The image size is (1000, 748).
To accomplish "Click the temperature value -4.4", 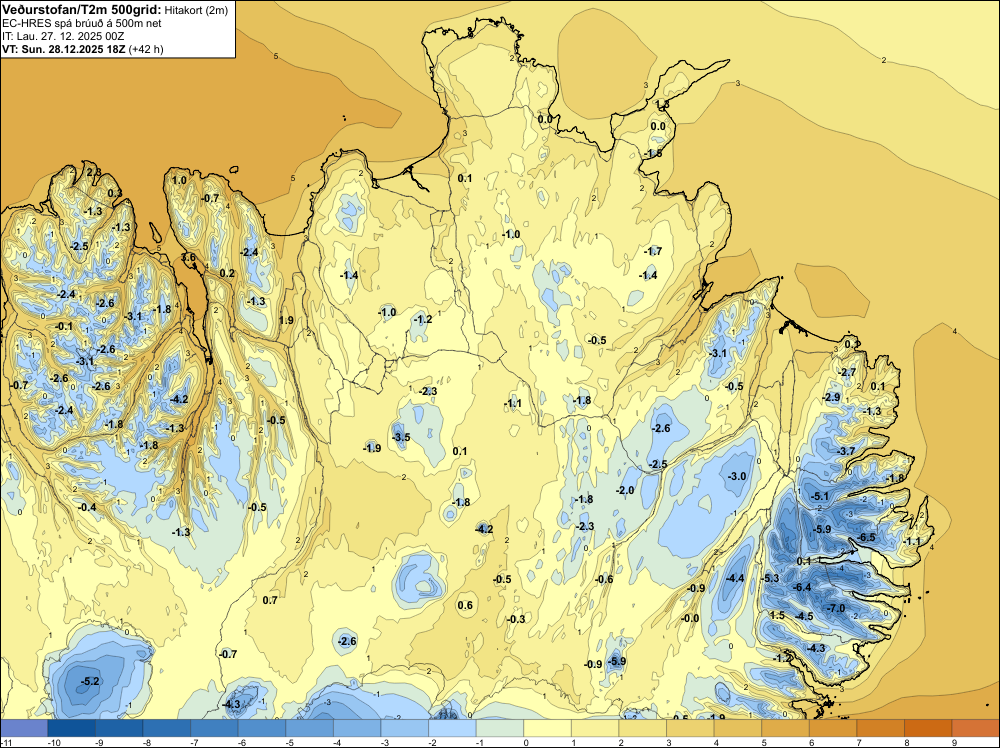I will 735,578.
